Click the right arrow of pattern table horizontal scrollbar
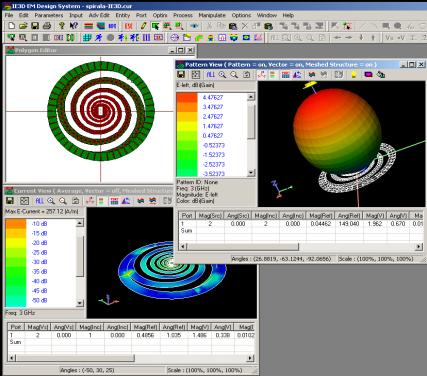Image resolution: width=427 pixels, height=376 pixels. (x=419, y=247)
